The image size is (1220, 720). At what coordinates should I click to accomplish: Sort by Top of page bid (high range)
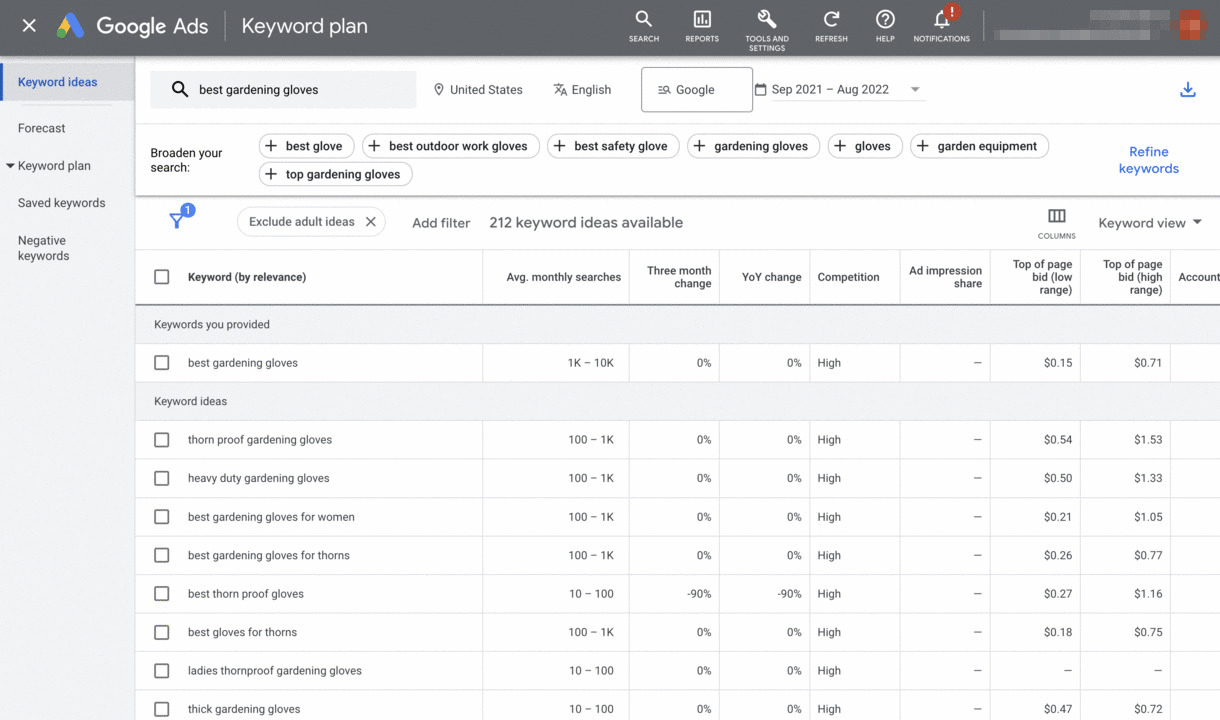tap(1132, 277)
